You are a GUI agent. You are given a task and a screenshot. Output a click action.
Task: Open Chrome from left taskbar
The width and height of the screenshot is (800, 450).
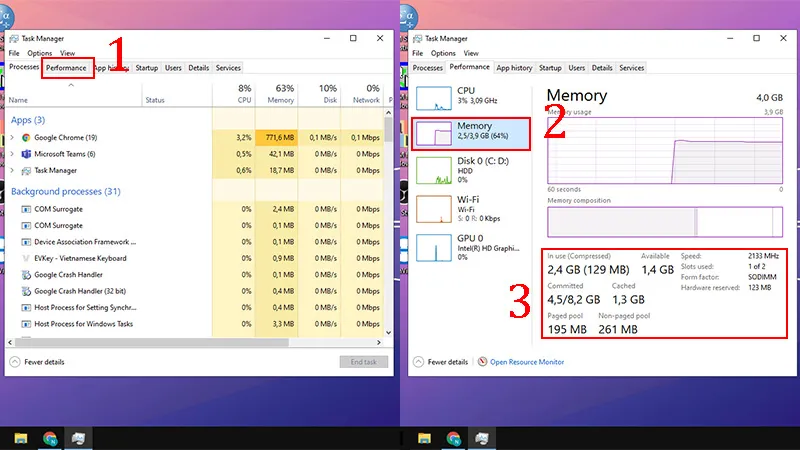49,438
